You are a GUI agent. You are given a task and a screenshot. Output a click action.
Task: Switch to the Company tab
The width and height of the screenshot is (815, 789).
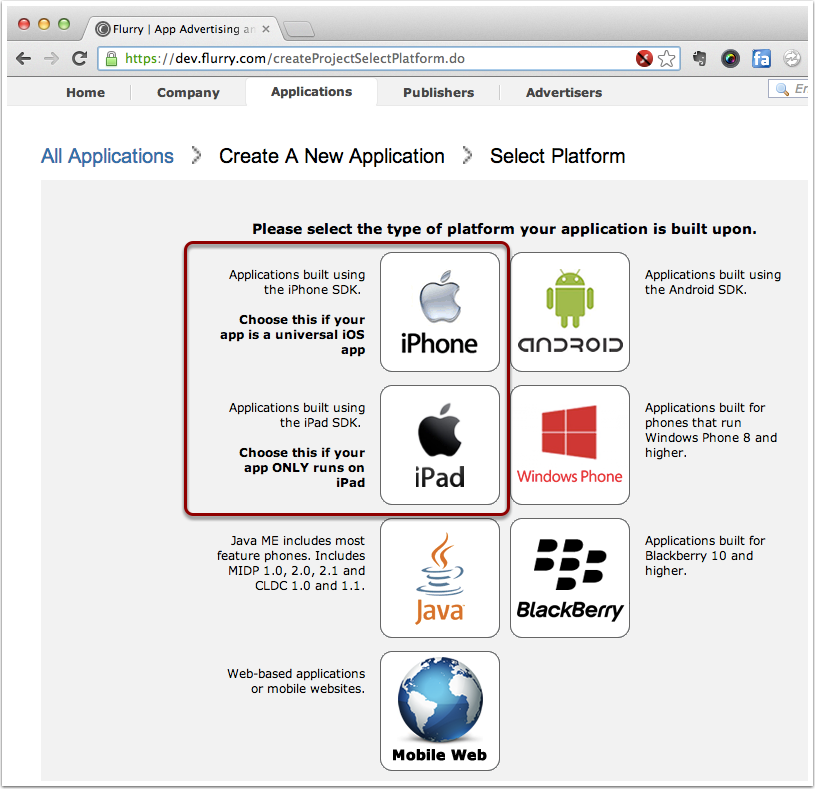(x=188, y=92)
